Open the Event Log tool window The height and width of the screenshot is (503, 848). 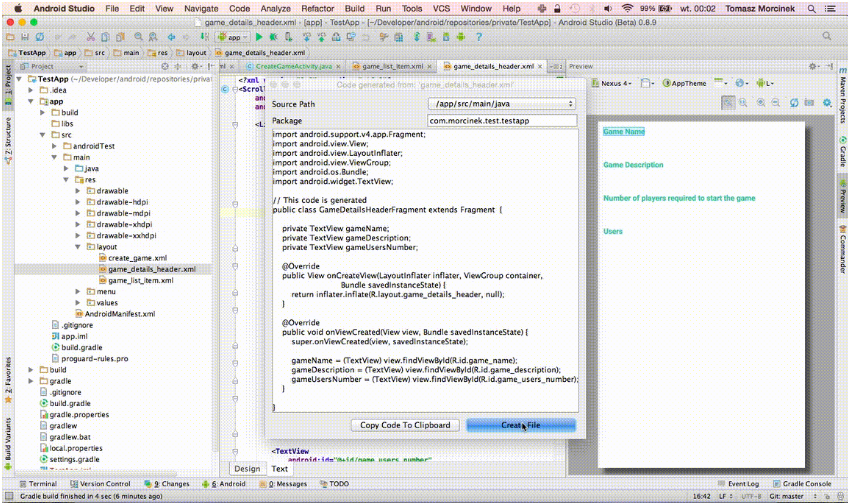tap(738, 484)
